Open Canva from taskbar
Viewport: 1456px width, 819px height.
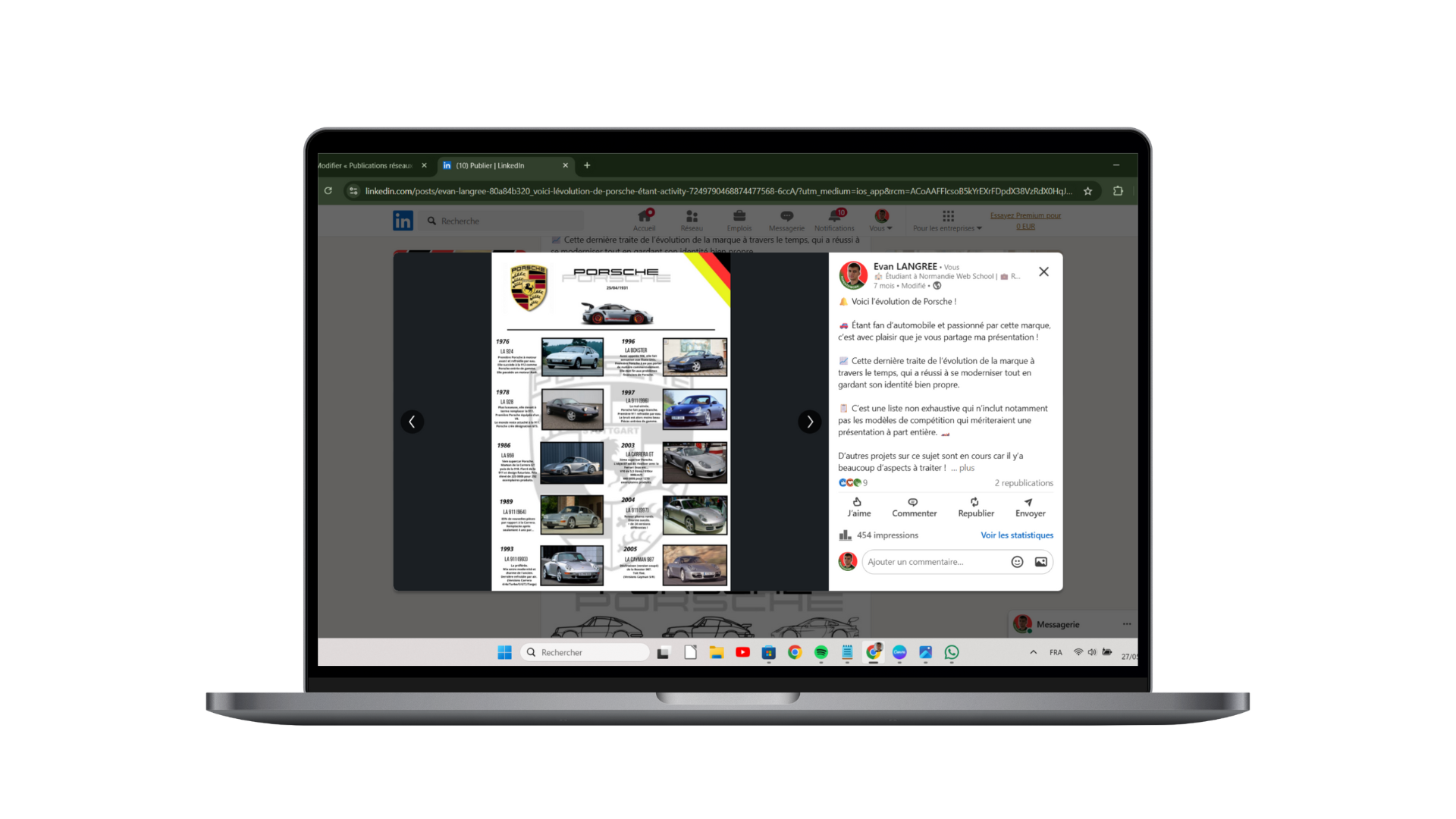coord(899,652)
